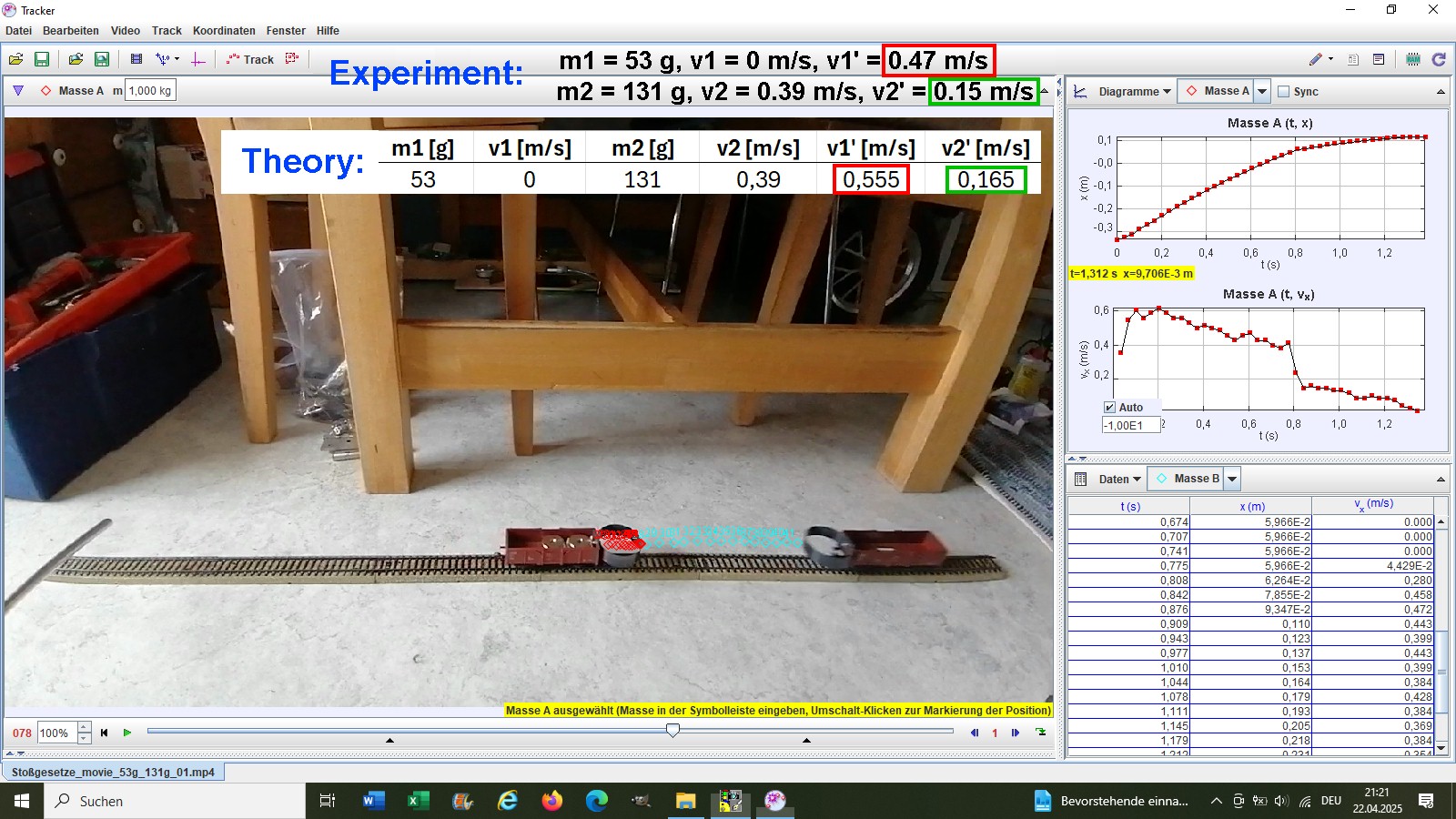Open the Diagramme dropdown
Screen dimensions: 1456x819
(x=1134, y=91)
